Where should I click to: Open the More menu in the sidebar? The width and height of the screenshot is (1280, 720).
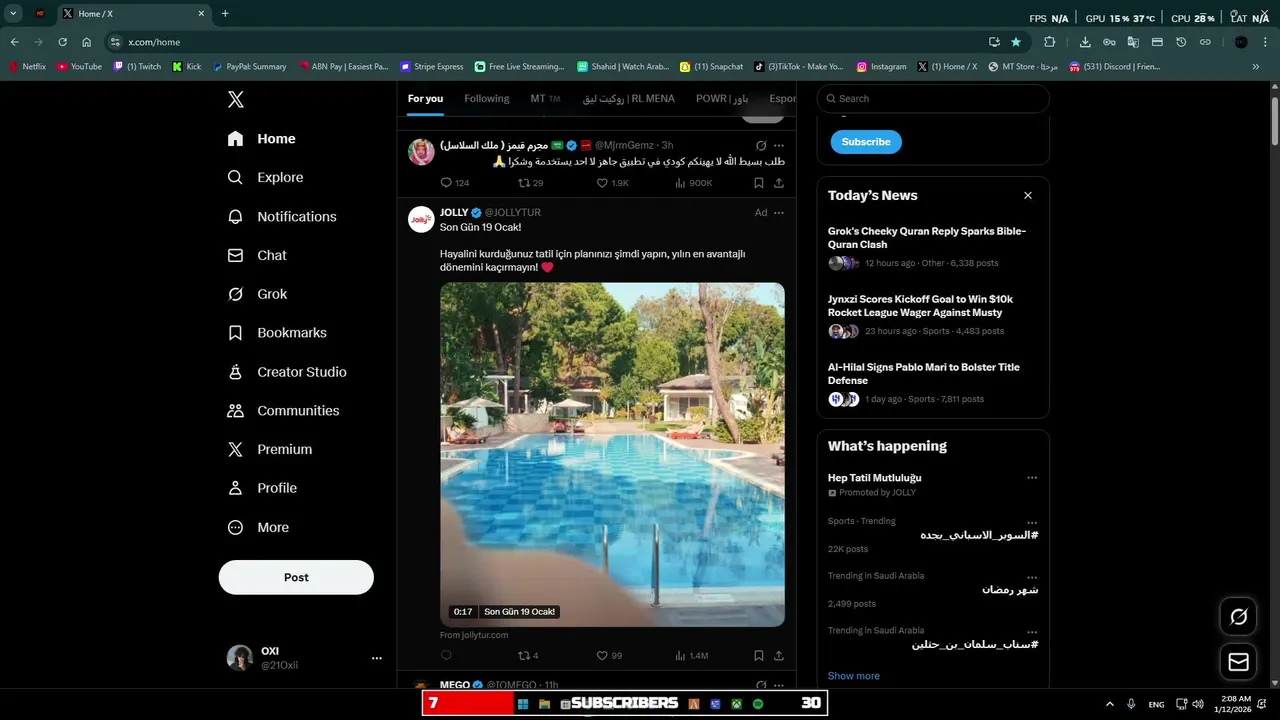coord(258,527)
